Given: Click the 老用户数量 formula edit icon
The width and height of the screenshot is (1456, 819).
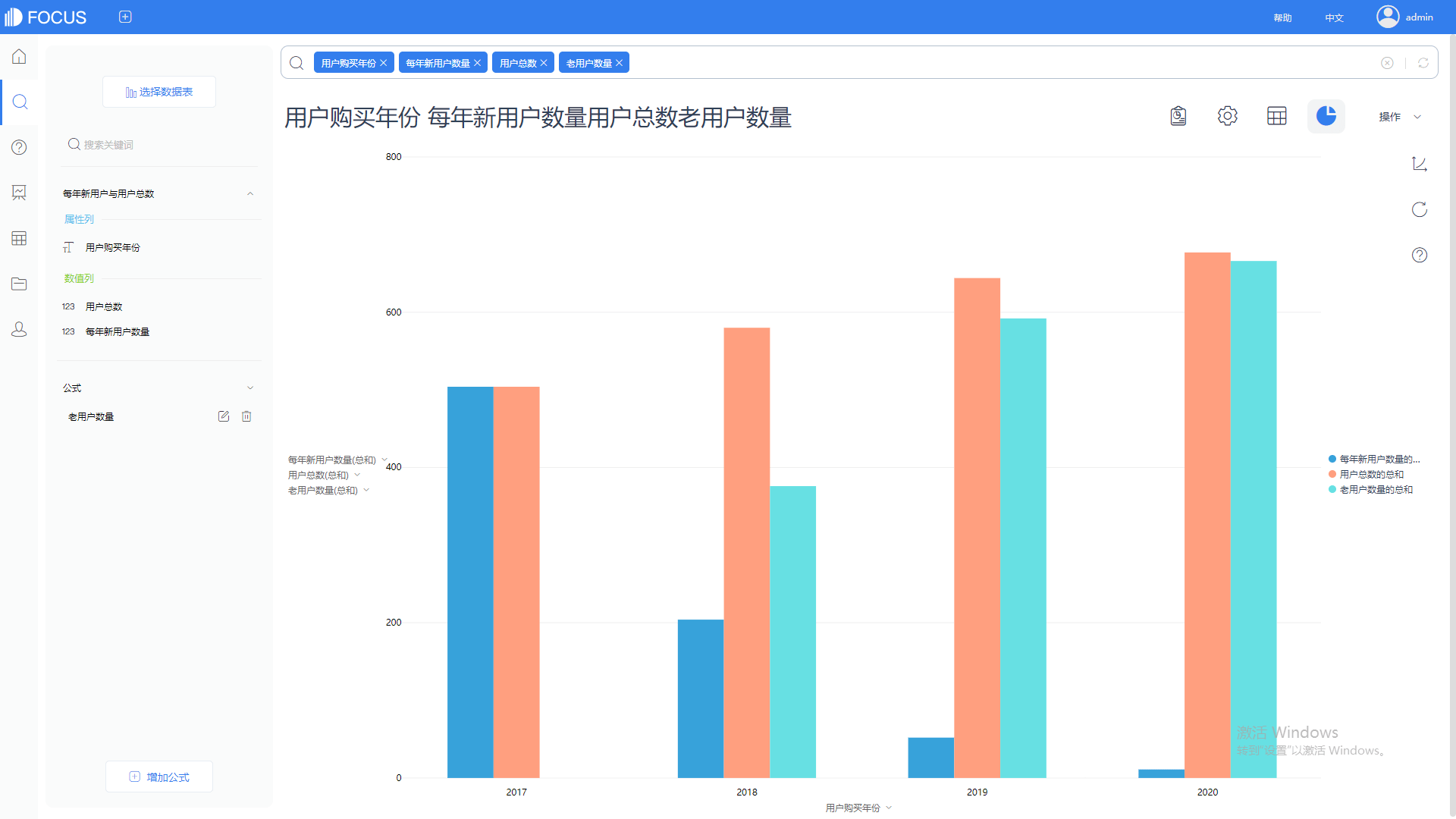Looking at the screenshot, I should coord(221,416).
